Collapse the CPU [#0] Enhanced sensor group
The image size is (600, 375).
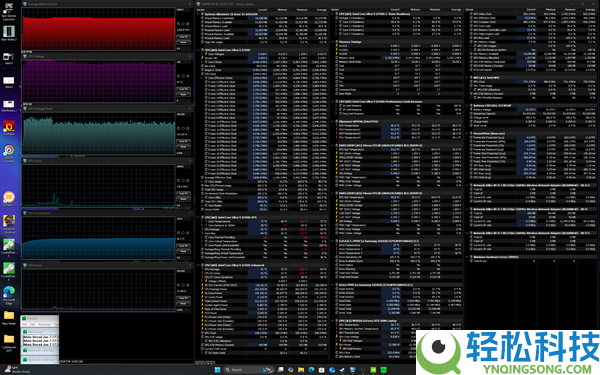199,265
